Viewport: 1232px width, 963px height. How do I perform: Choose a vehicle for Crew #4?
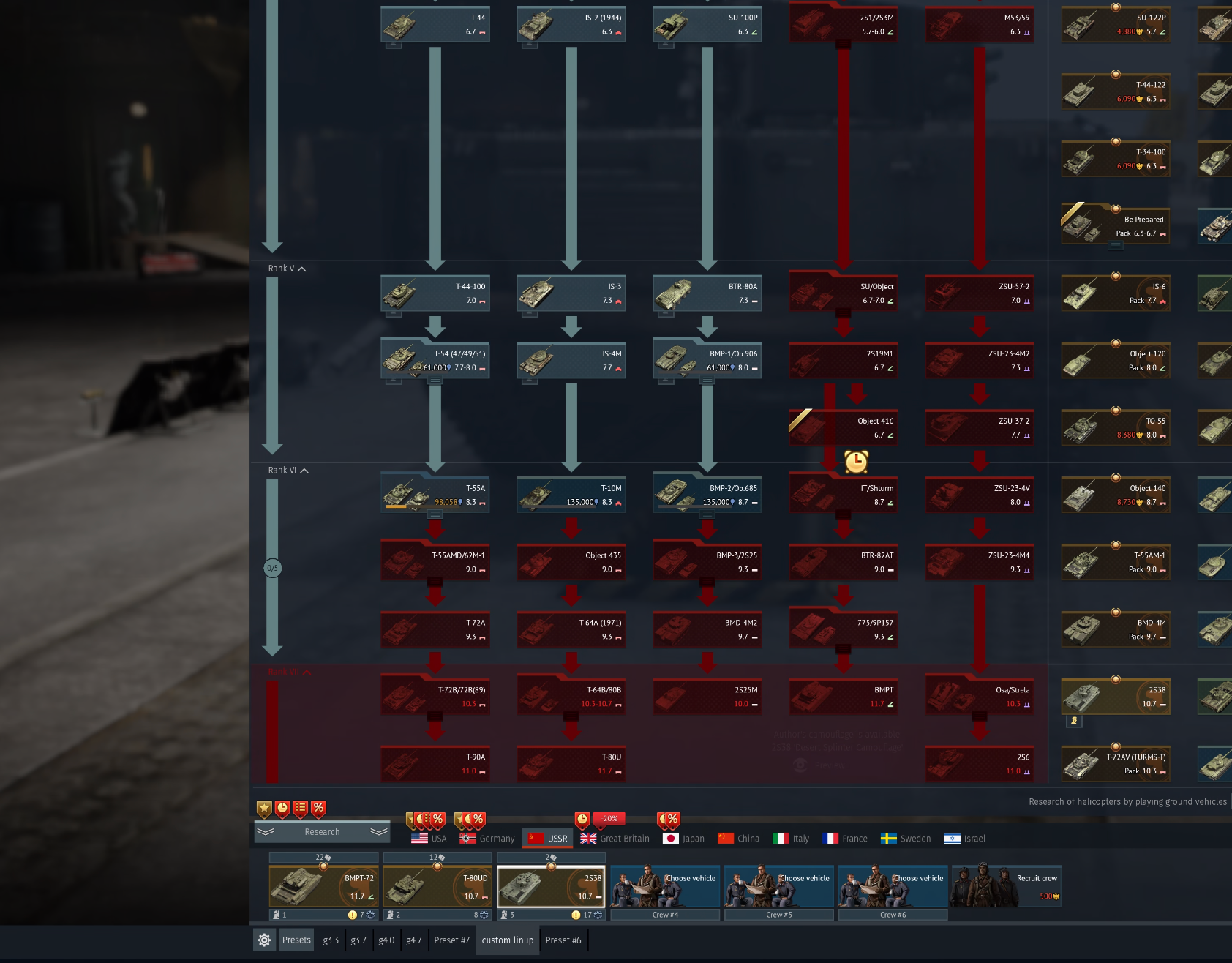point(665,886)
